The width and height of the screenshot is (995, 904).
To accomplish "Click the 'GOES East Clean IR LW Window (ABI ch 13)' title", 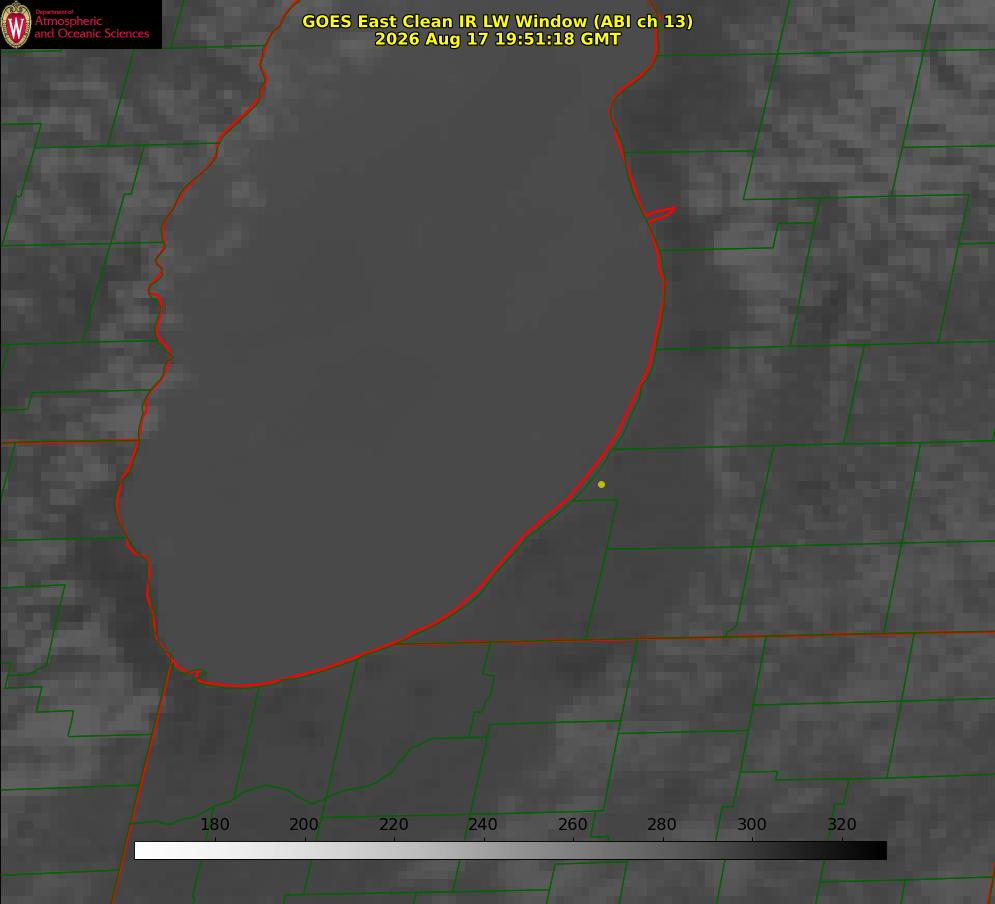I will (x=498, y=21).
